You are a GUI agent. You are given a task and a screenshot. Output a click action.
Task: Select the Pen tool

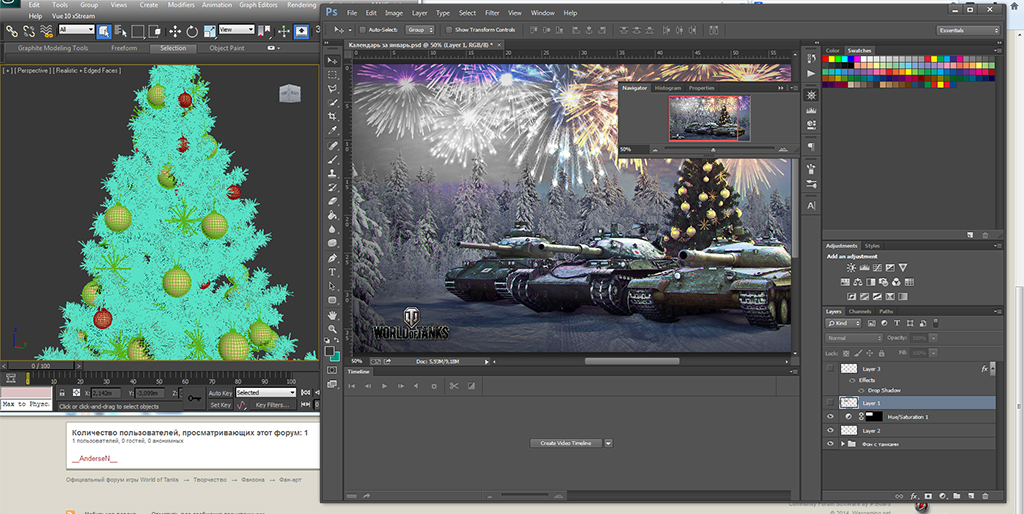[x=332, y=259]
